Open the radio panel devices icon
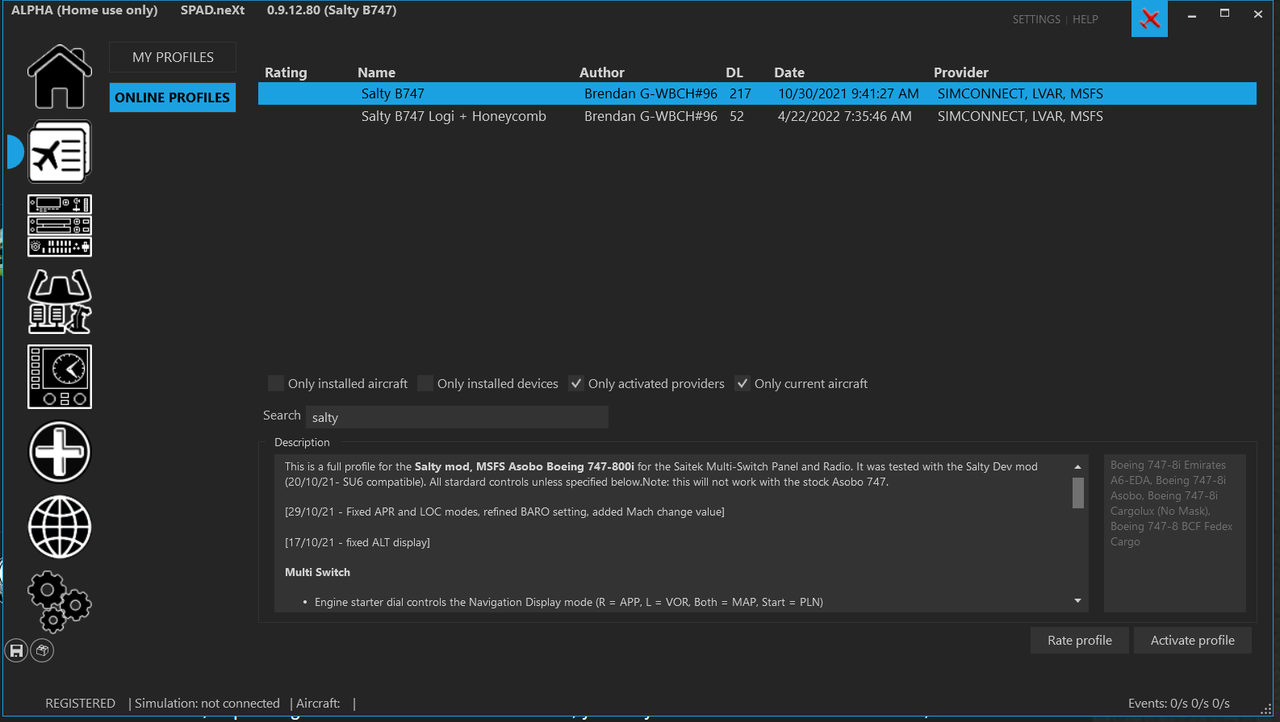Image resolution: width=1280 pixels, height=722 pixels. point(60,226)
